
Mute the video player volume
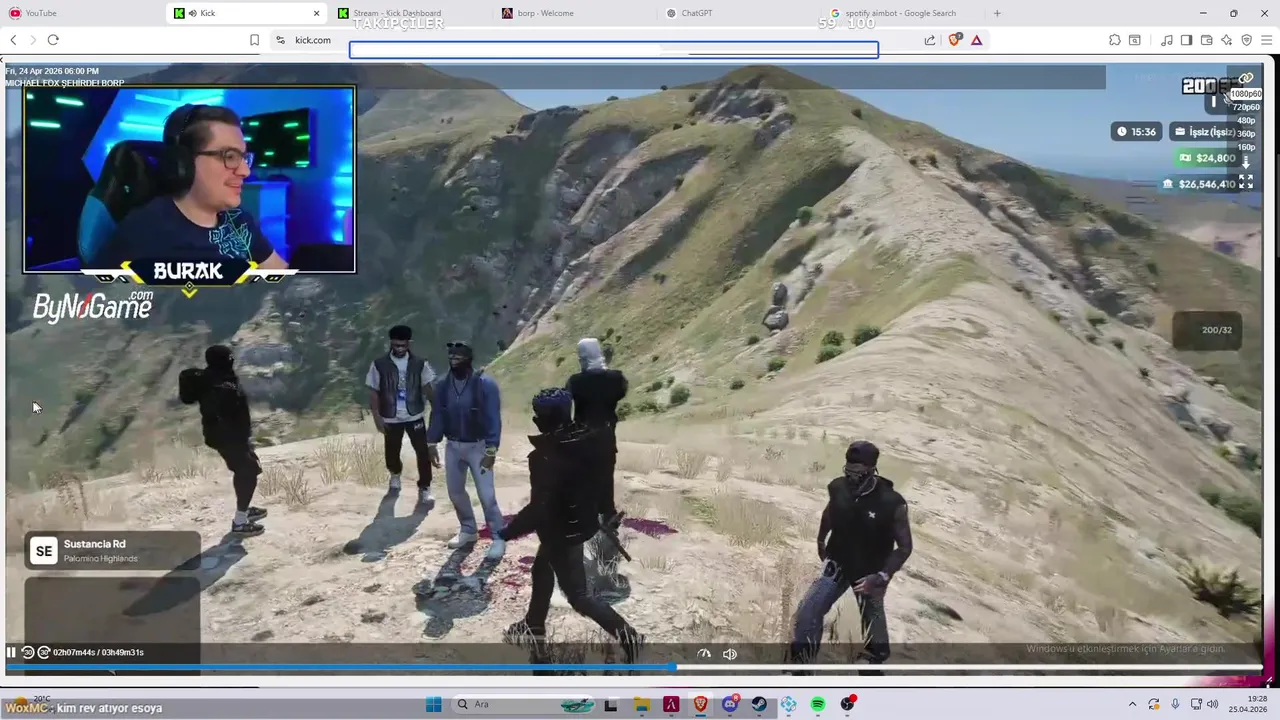(730, 654)
